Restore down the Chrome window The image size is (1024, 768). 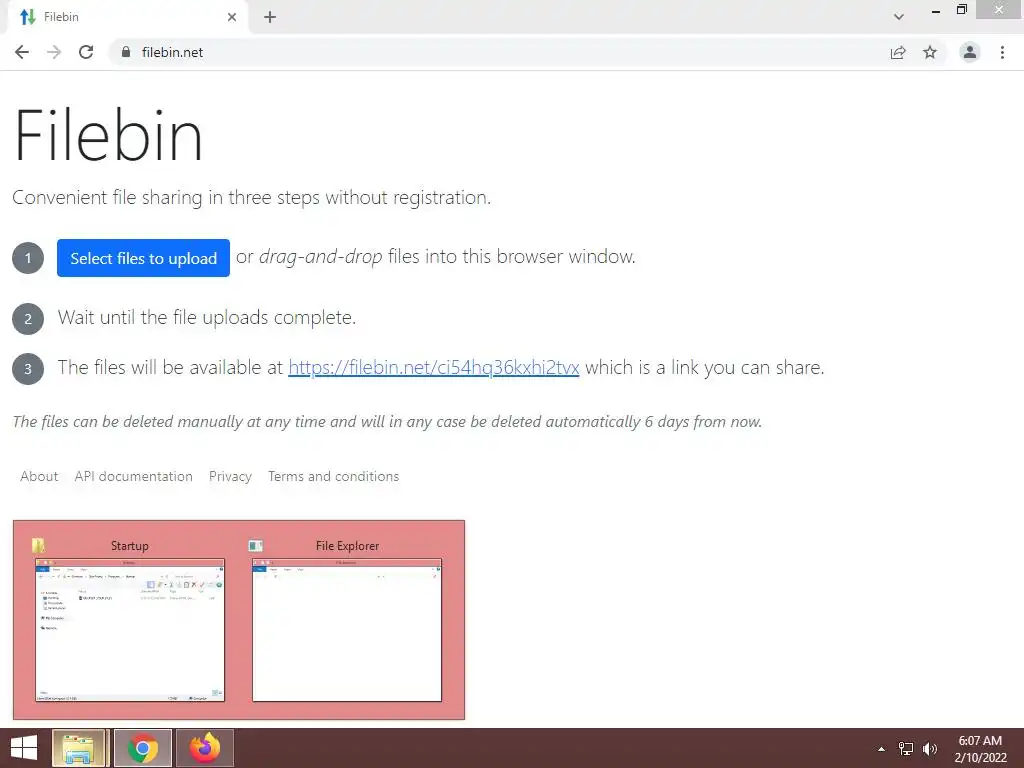tap(961, 10)
